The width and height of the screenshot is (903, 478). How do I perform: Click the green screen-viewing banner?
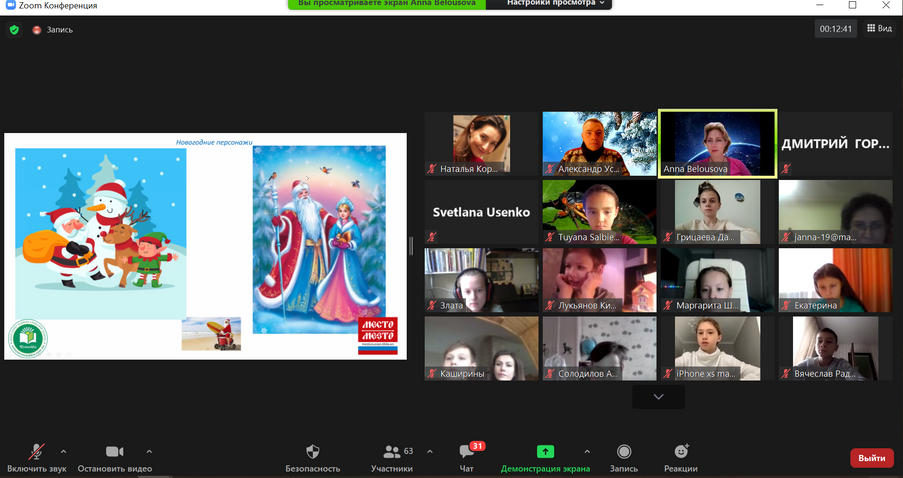coord(387,3)
